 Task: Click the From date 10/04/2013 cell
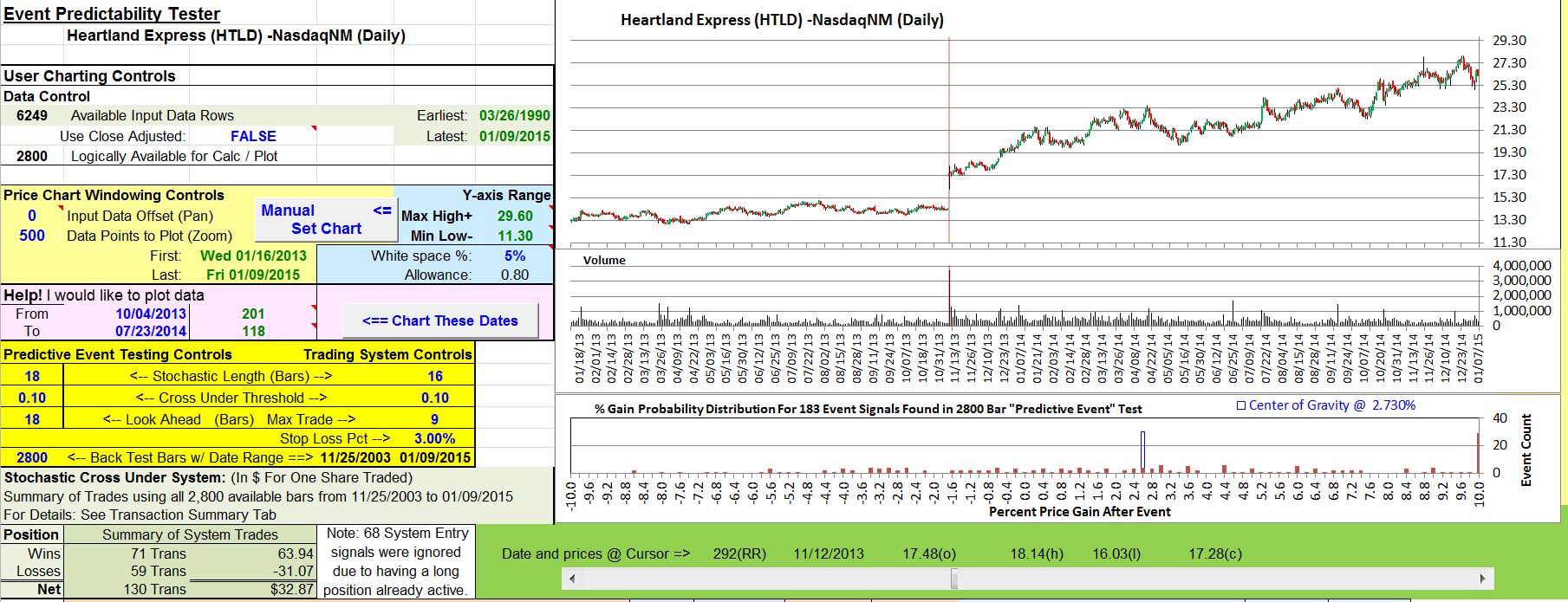pos(151,314)
